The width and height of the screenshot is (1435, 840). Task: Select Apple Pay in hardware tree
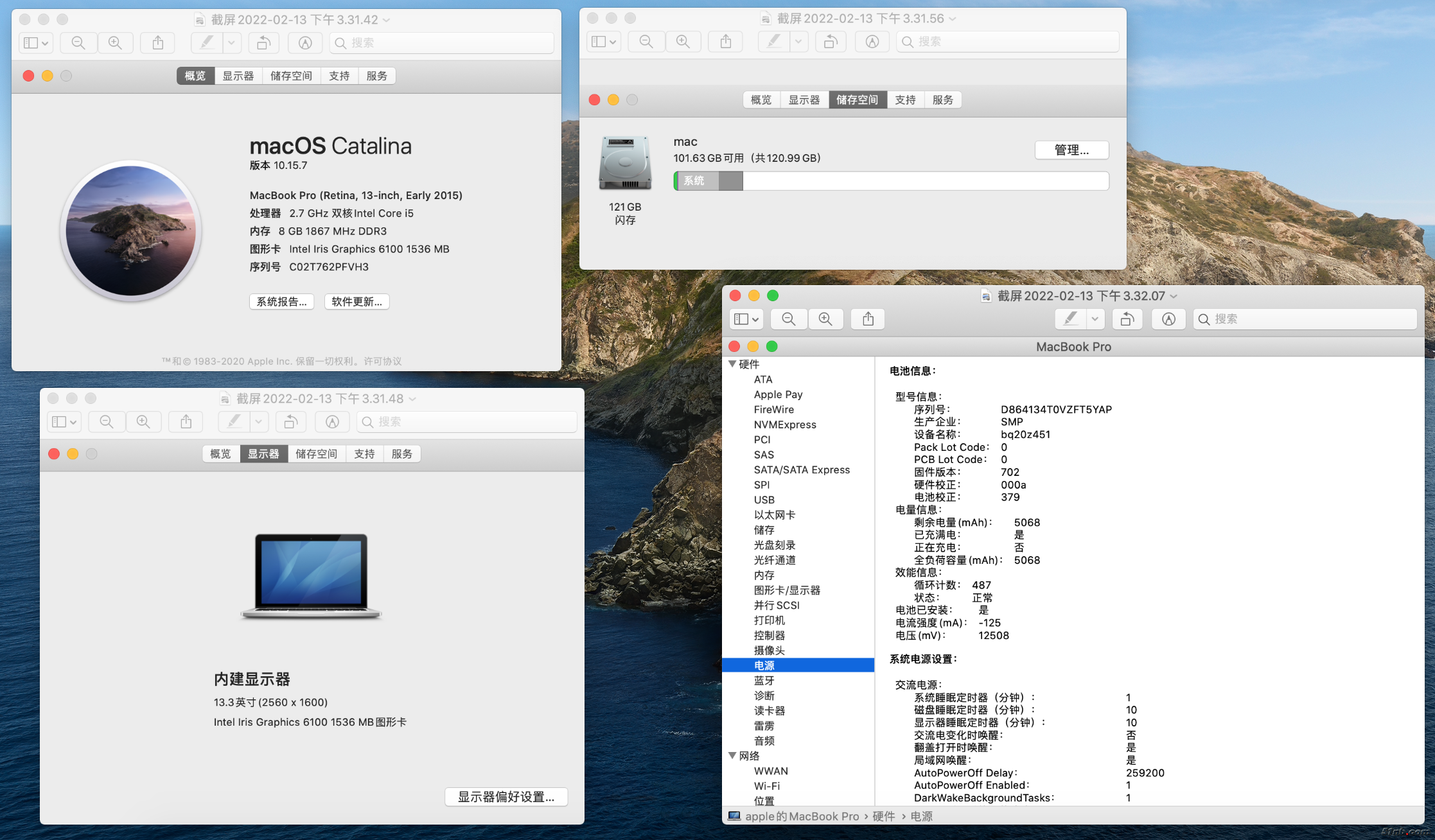pos(778,394)
